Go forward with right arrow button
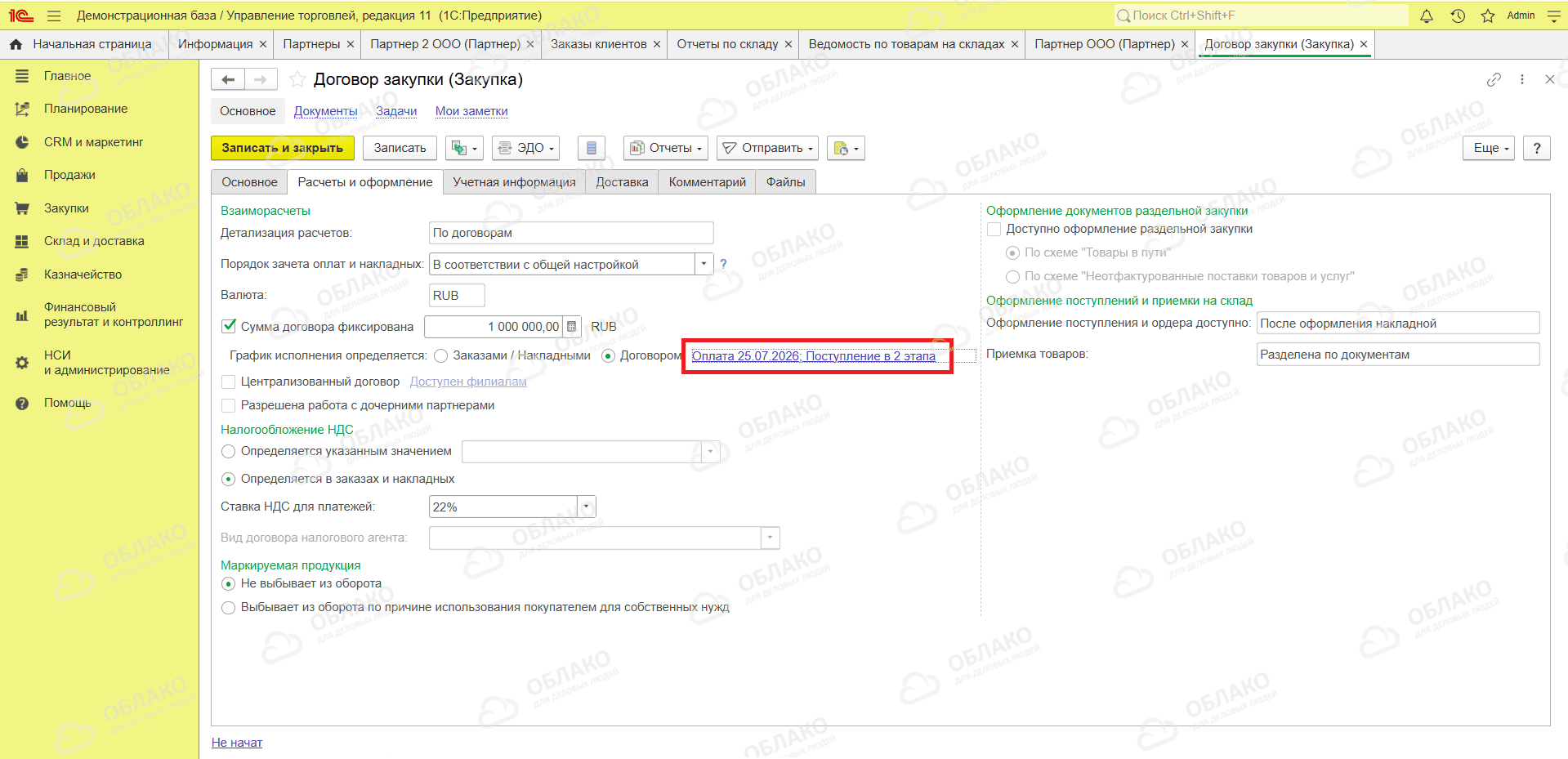Viewport: 1568px width, 759px height. [261, 79]
